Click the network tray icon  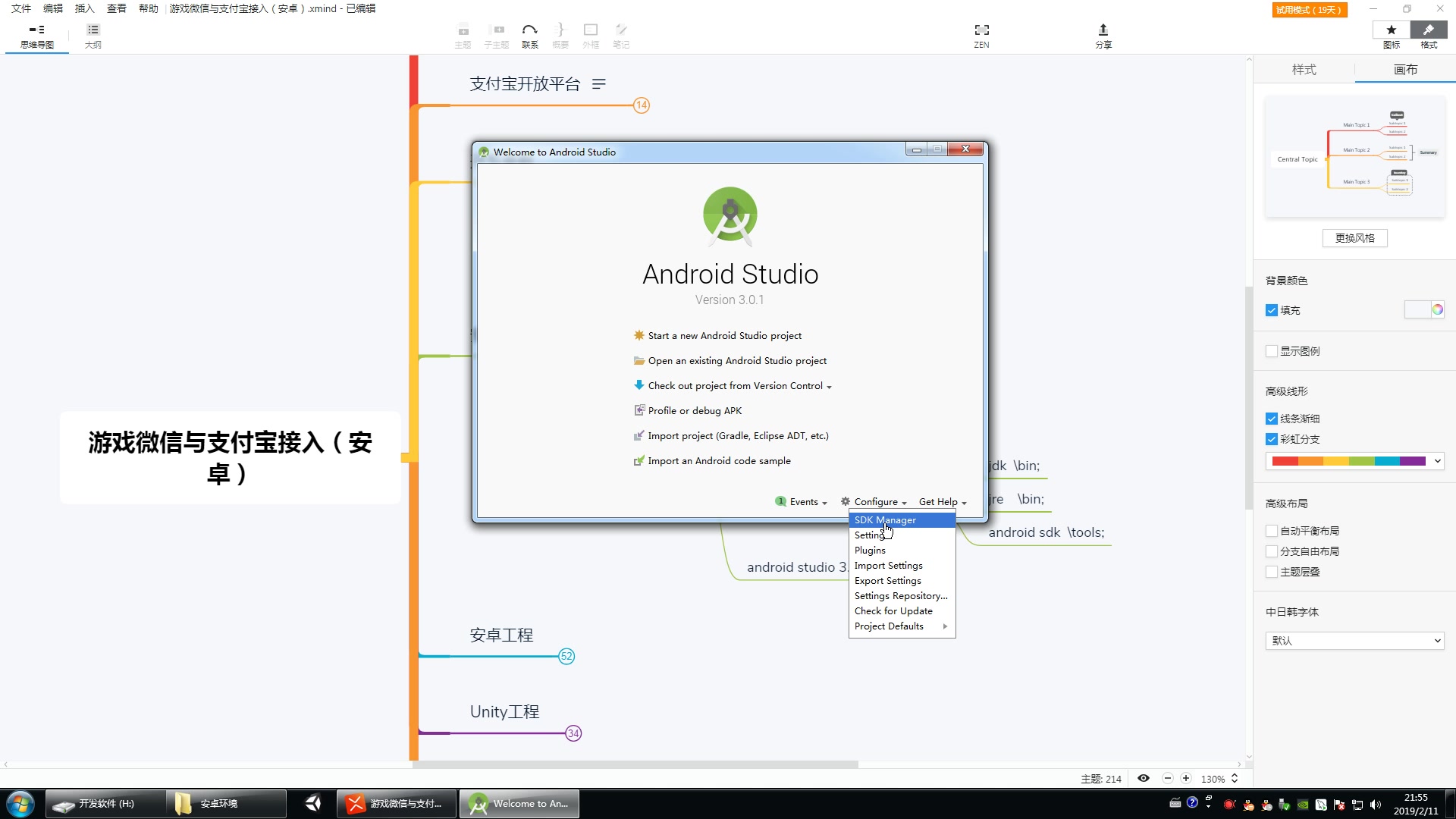click(1357, 805)
